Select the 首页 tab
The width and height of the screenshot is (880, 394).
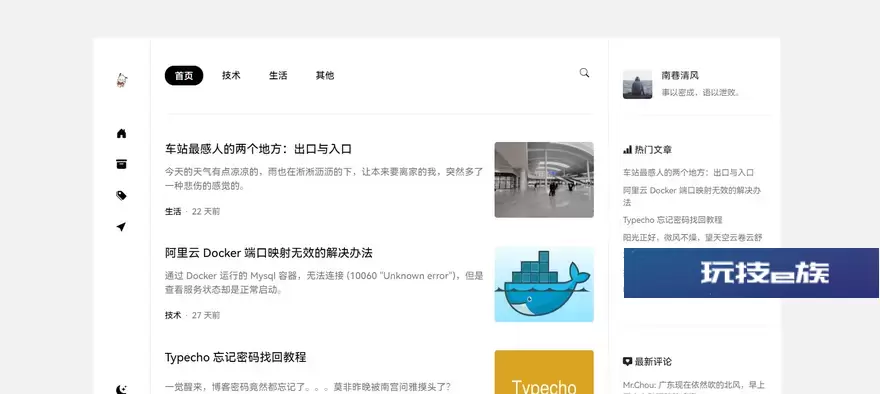[x=184, y=76]
